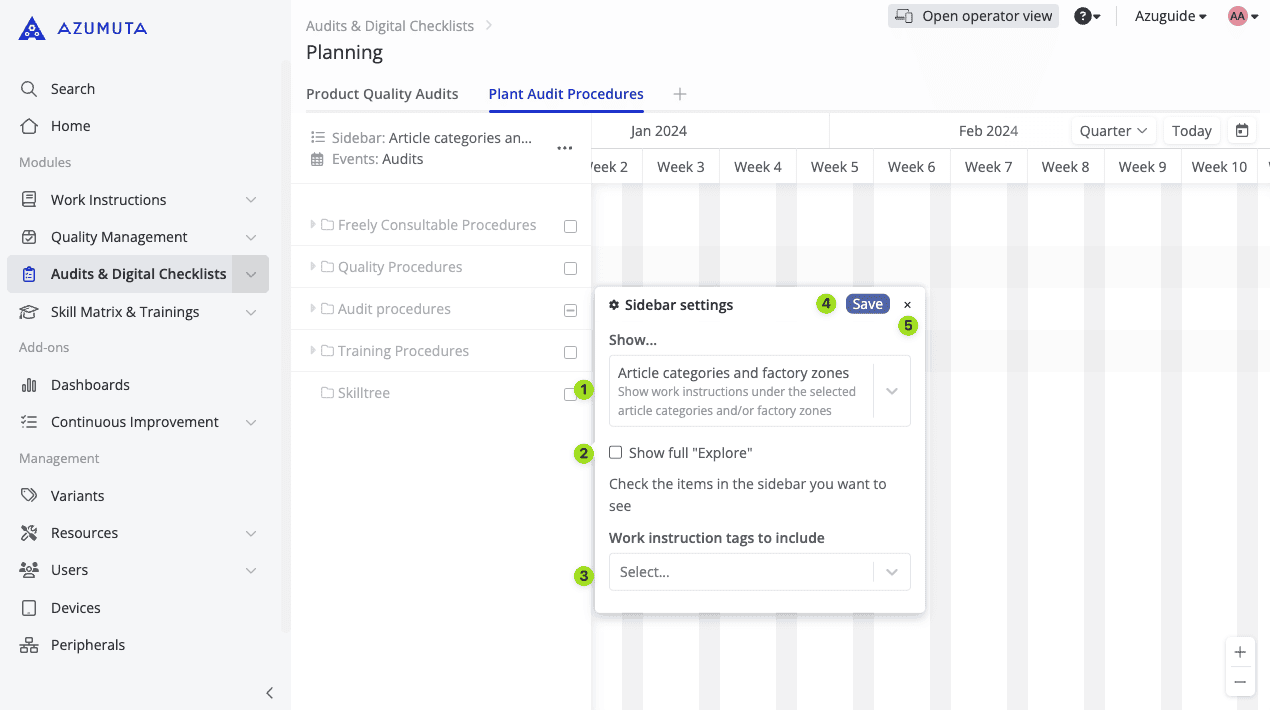Select the Audits & Digital Checklists module
The image size is (1270, 710).
coord(138,273)
